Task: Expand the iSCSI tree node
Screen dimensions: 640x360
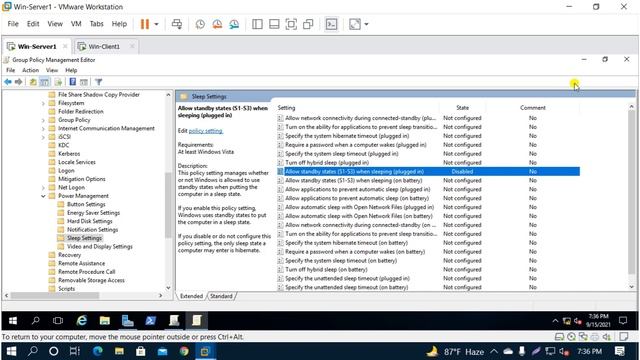Action: (43, 137)
